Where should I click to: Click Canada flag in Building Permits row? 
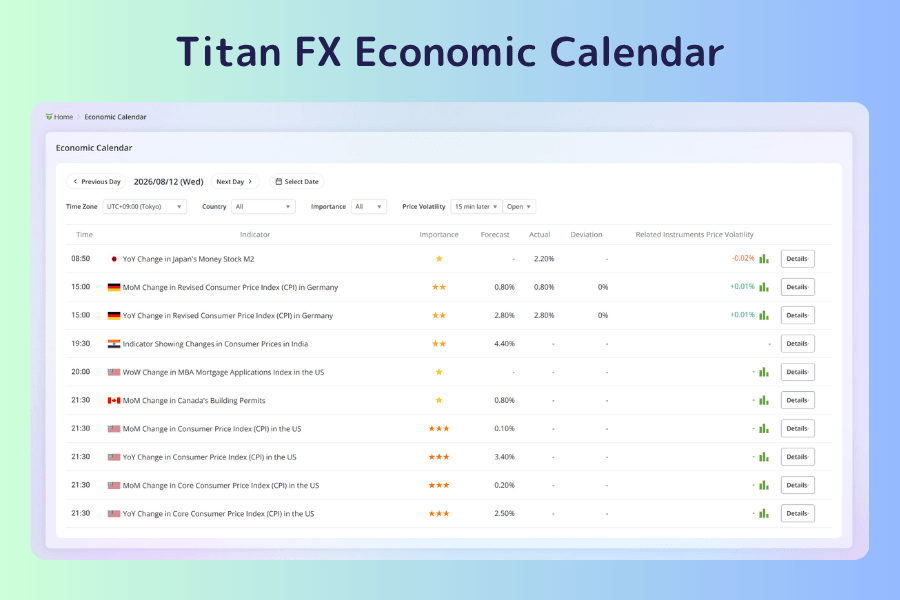click(114, 400)
